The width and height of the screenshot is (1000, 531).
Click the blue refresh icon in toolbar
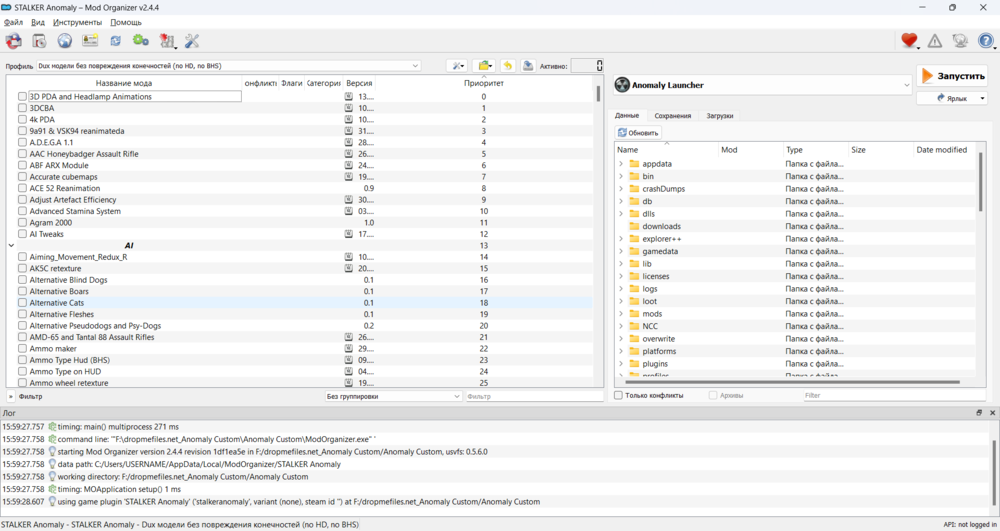(116, 41)
